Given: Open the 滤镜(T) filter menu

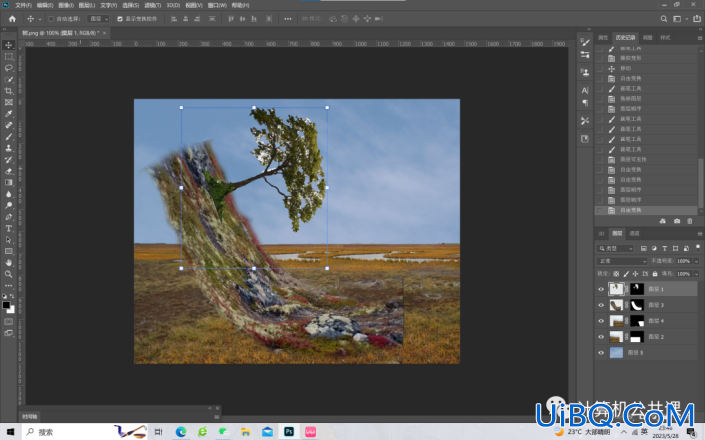Looking at the screenshot, I should [x=153, y=5].
